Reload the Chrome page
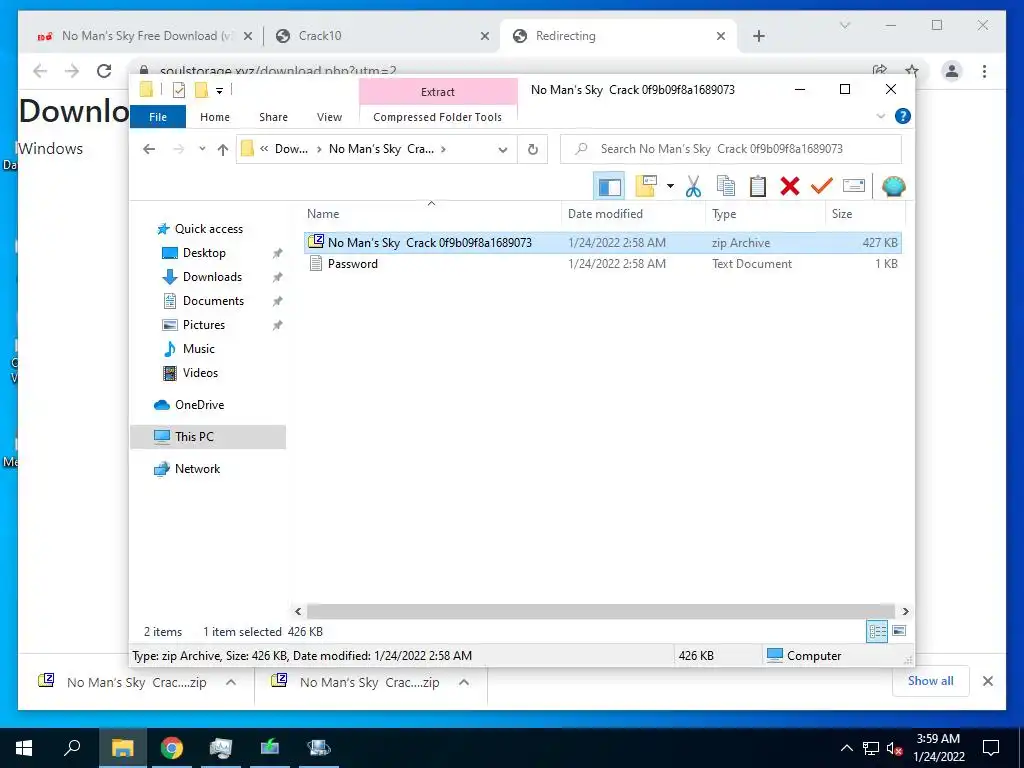1024x768 pixels. 104,71
